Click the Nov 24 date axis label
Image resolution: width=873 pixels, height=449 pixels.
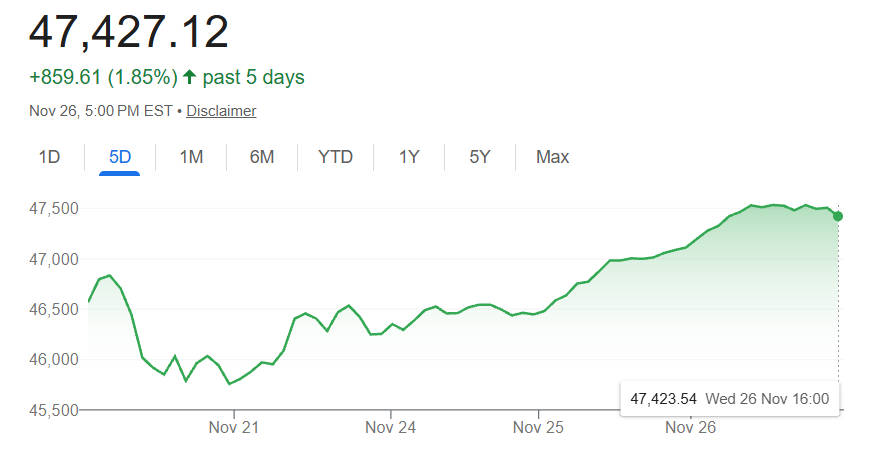[x=391, y=428]
